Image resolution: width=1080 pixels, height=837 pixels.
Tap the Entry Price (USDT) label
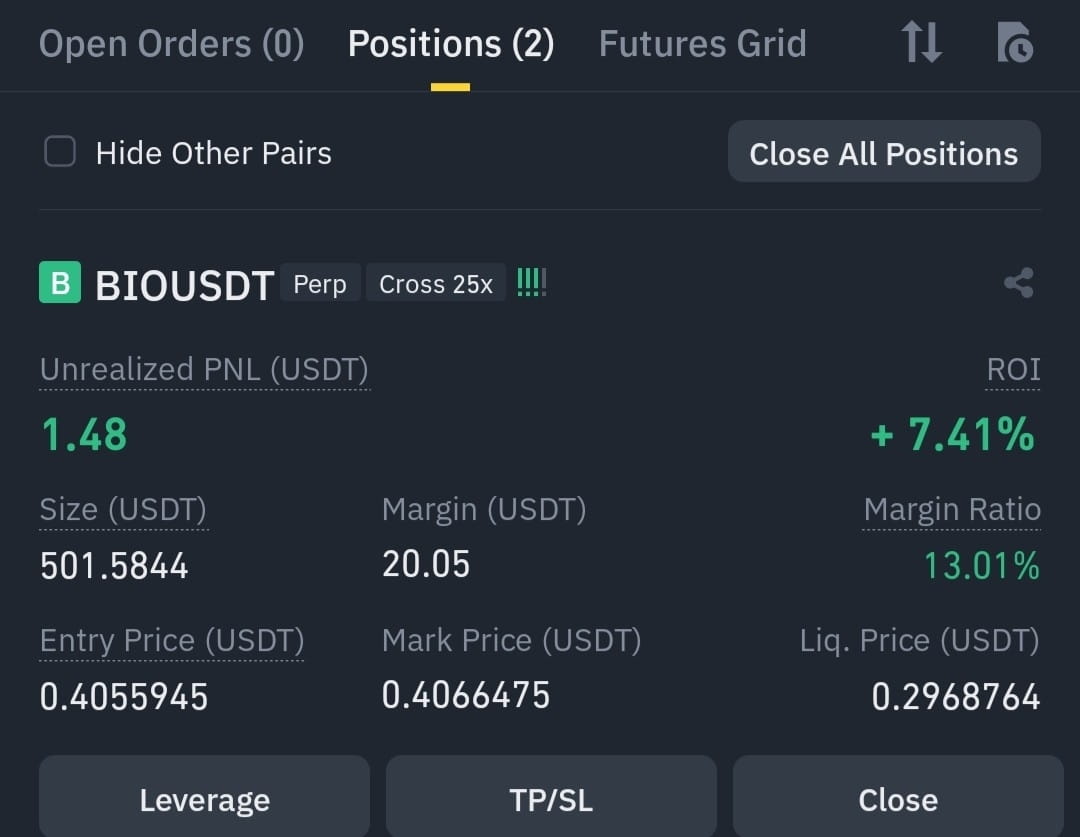[172, 641]
